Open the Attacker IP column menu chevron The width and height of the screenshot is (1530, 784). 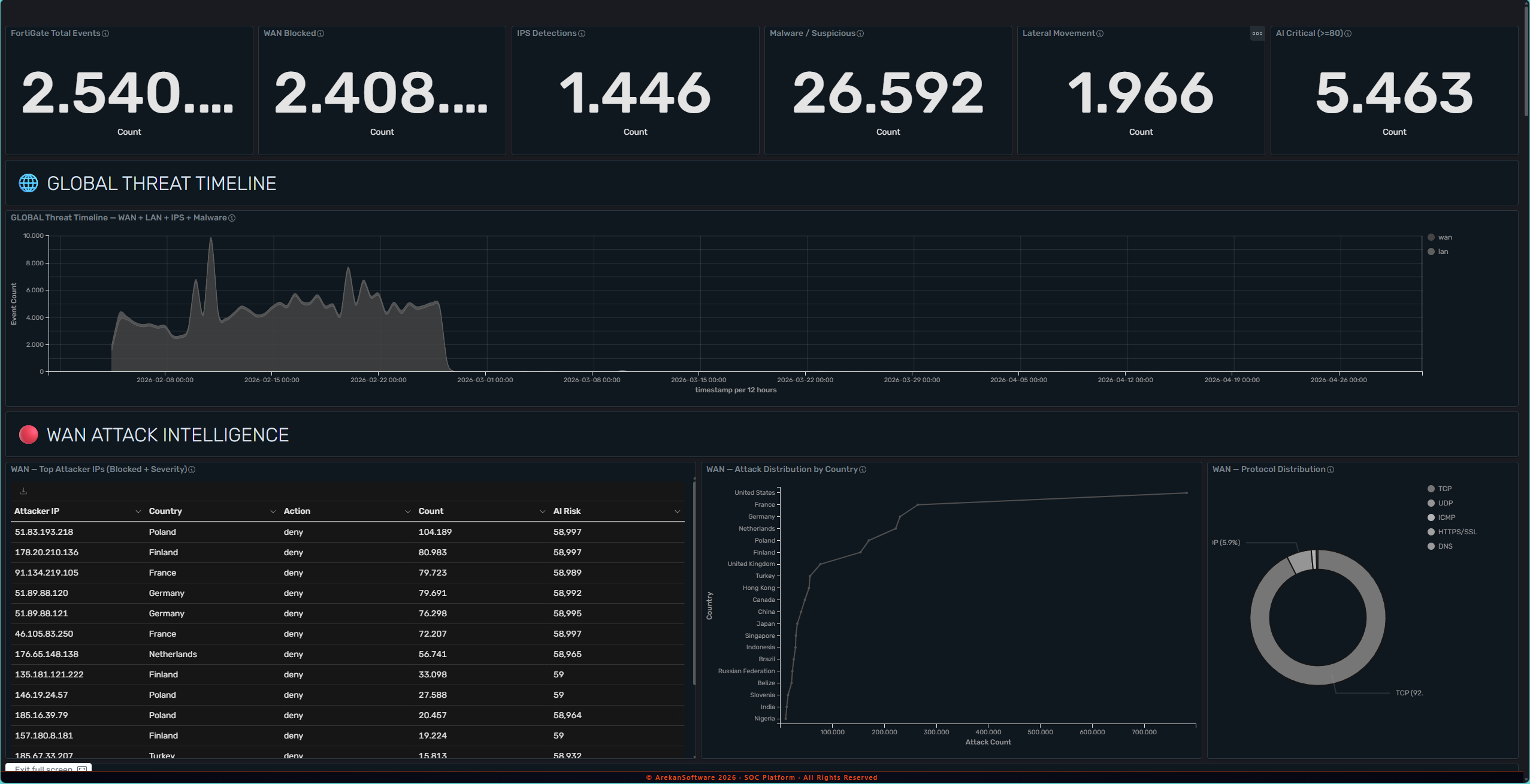138,511
